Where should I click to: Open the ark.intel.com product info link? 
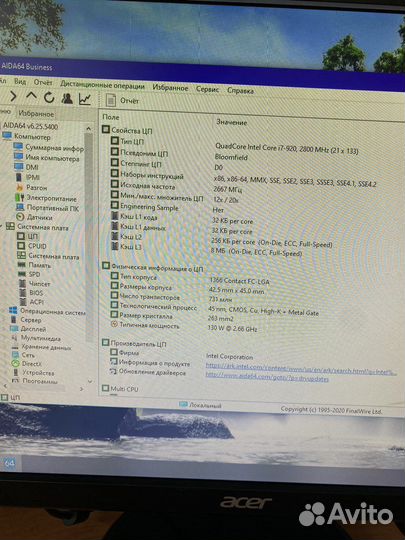301,369
